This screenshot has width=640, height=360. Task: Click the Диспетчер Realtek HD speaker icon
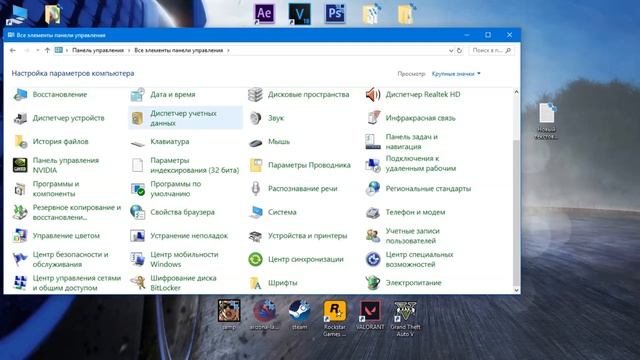[373, 94]
